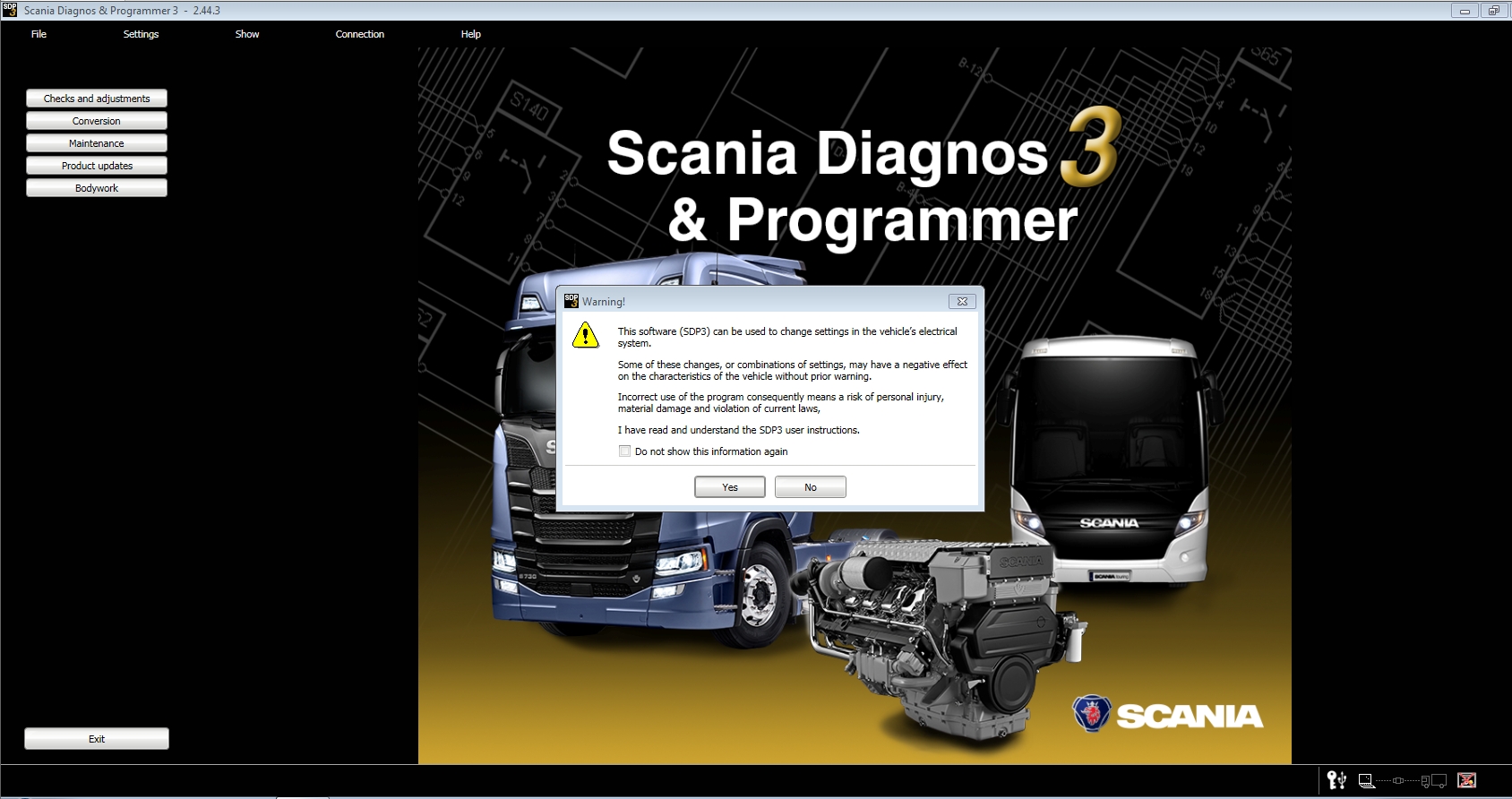
Task: Confirm the warning with Yes
Action: [x=730, y=487]
